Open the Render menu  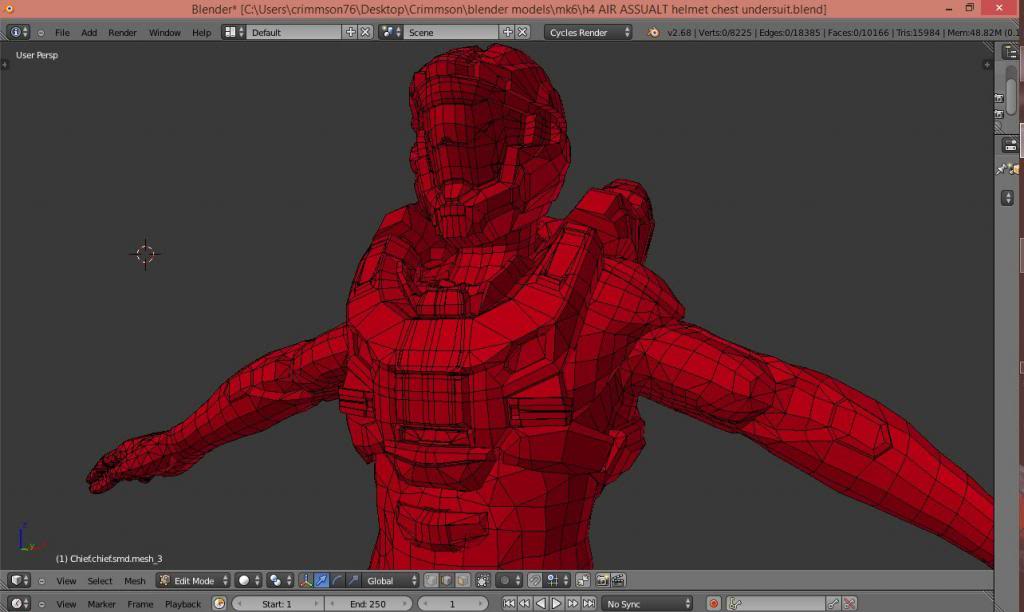pyautogui.click(x=122, y=33)
